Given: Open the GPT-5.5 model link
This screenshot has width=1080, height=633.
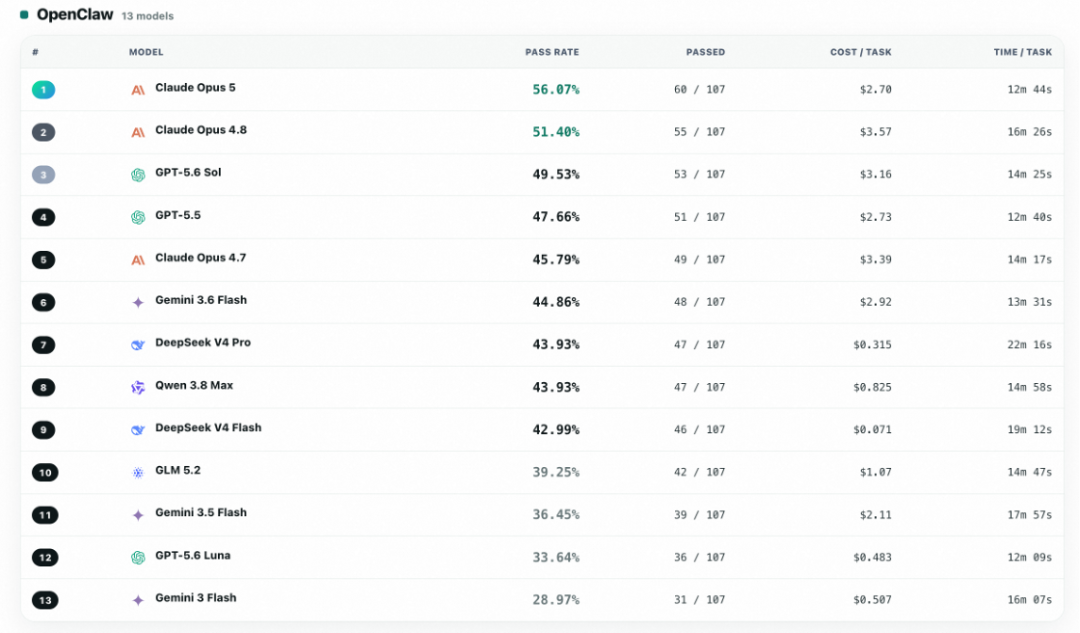Looking at the screenshot, I should (x=178, y=216).
